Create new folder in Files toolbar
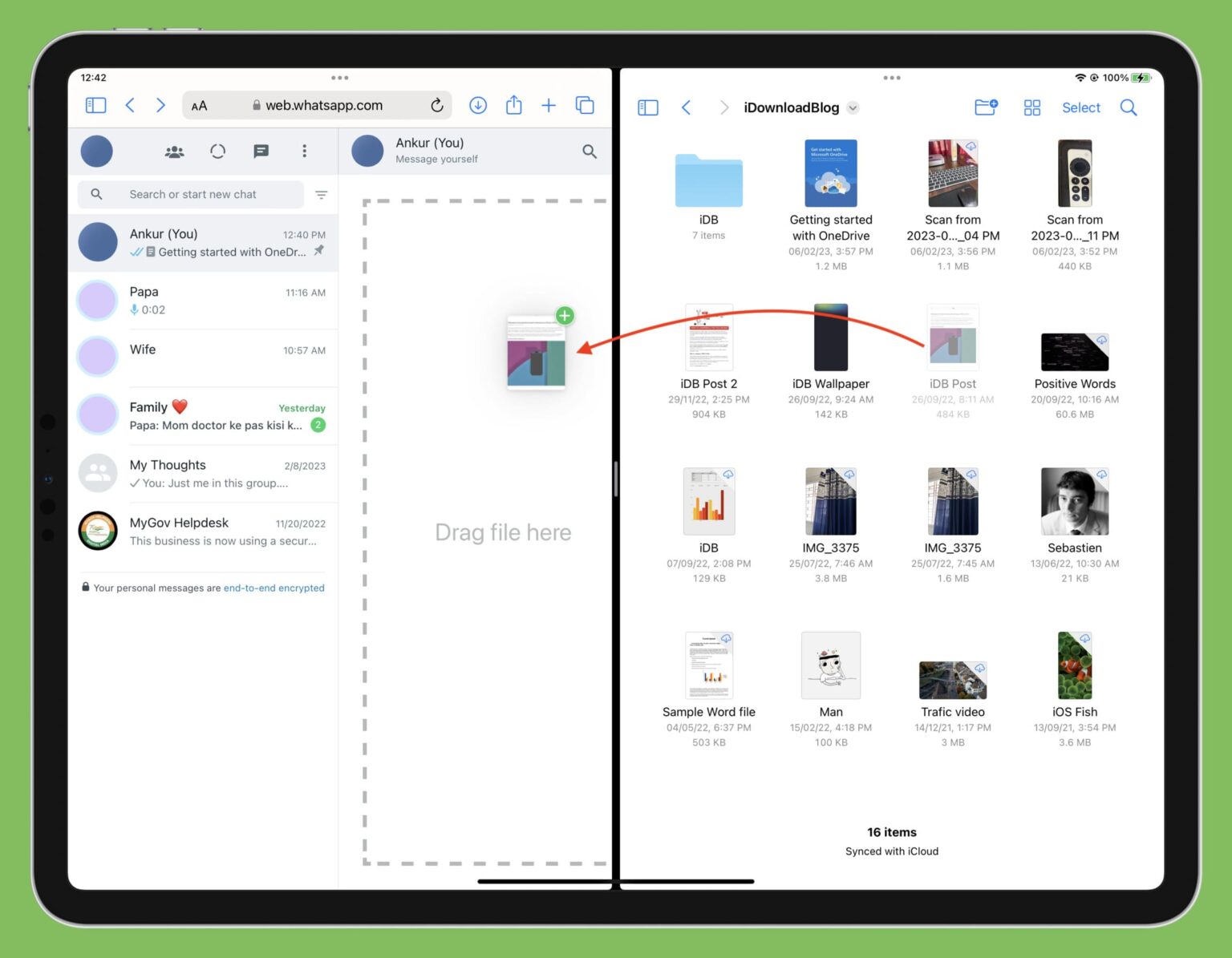This screenshot has height=958, width=1232. point(986,107)
